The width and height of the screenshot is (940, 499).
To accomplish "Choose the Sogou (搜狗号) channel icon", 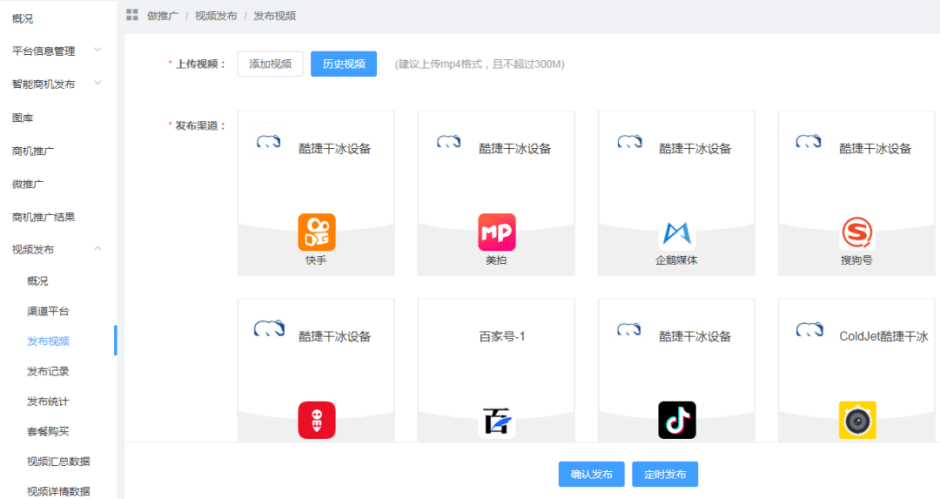I will point(857,233).
